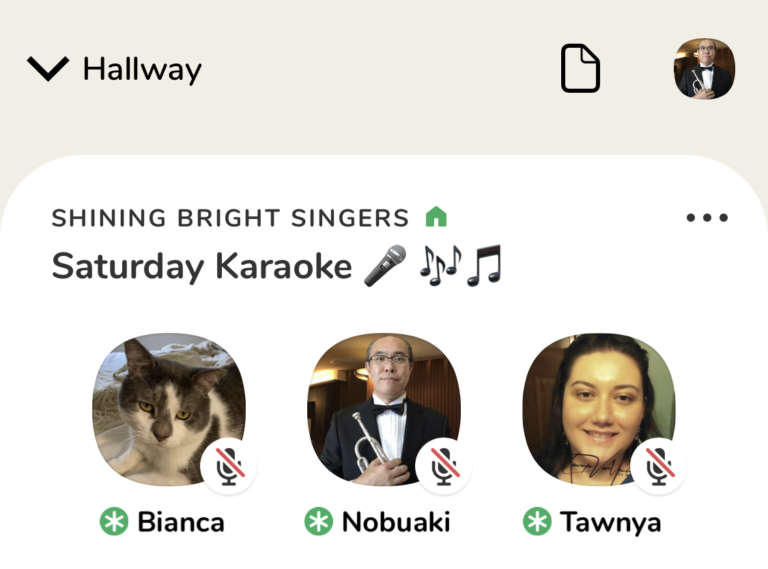
Task: Open the document page icon
Action: pos(580,69)
